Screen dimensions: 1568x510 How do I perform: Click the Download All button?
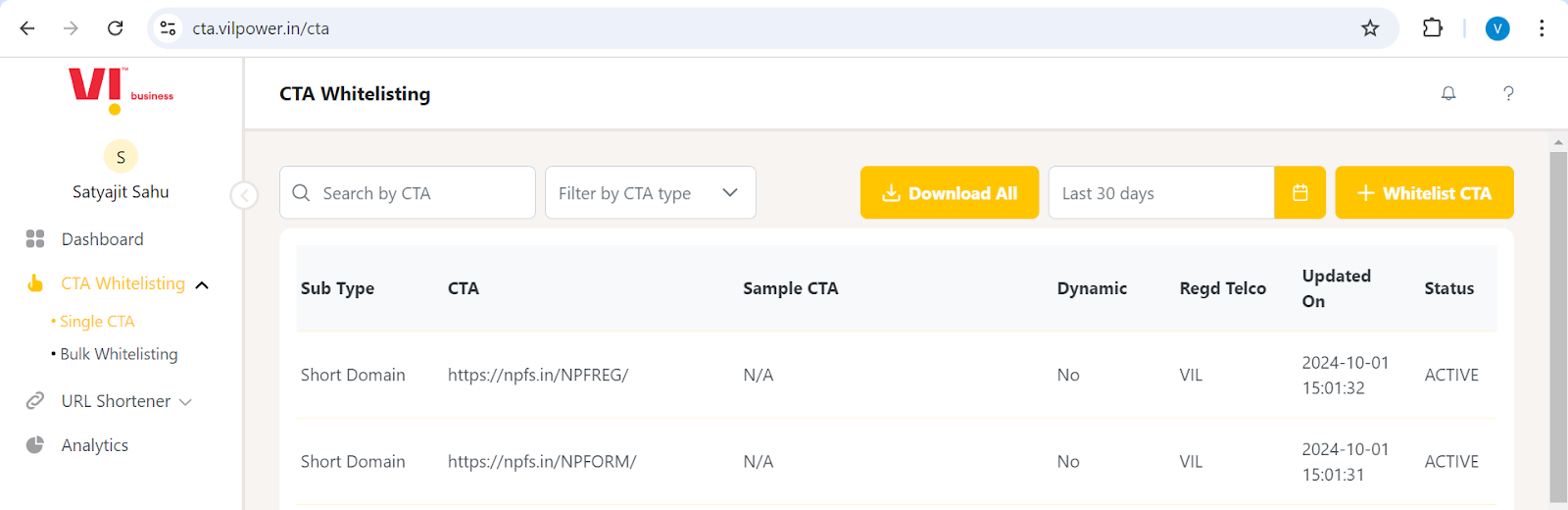[949, 192]
